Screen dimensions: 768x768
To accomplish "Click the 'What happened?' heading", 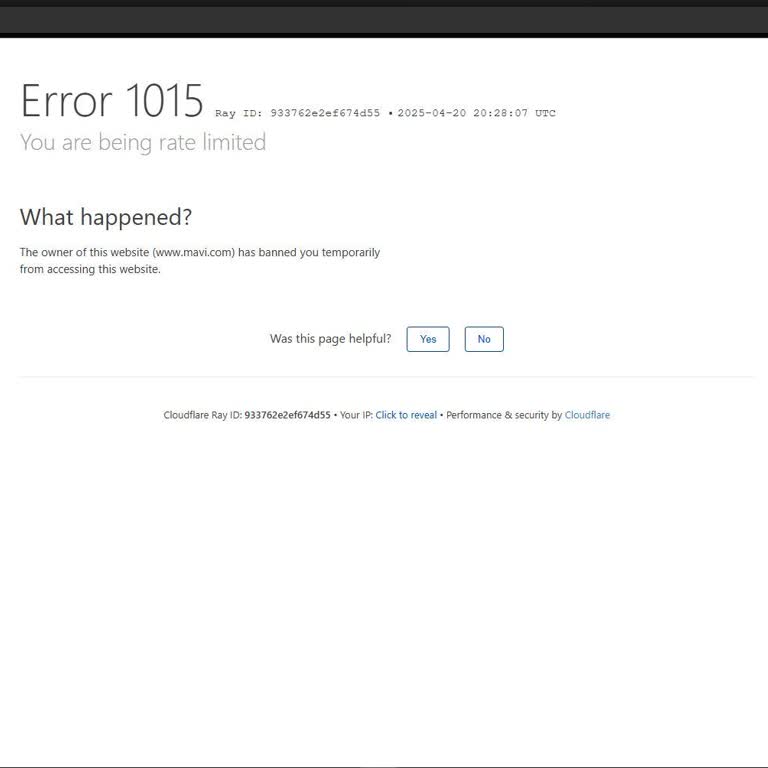I will coord(106,217).
